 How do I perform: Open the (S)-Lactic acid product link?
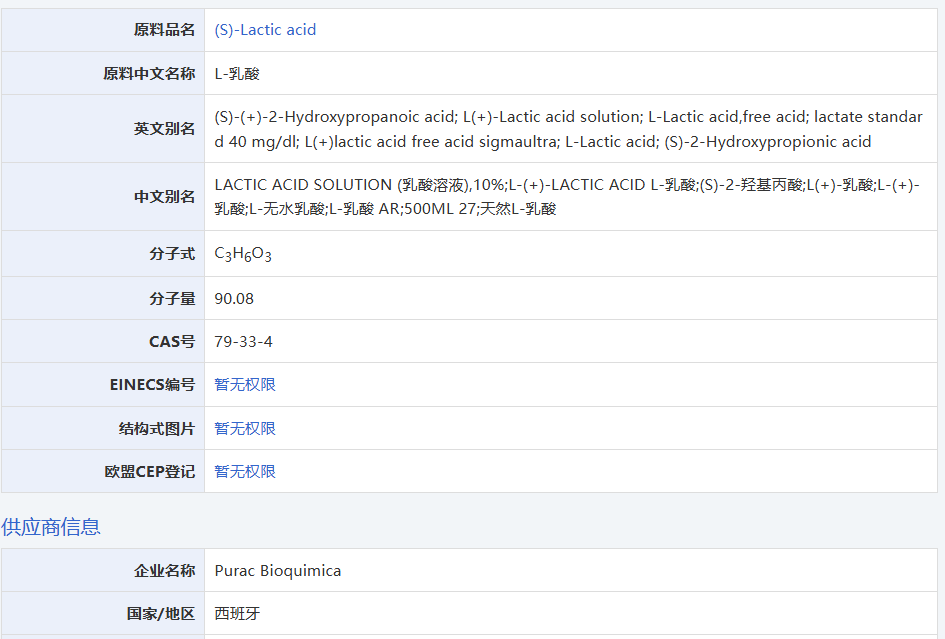[264, 29]
